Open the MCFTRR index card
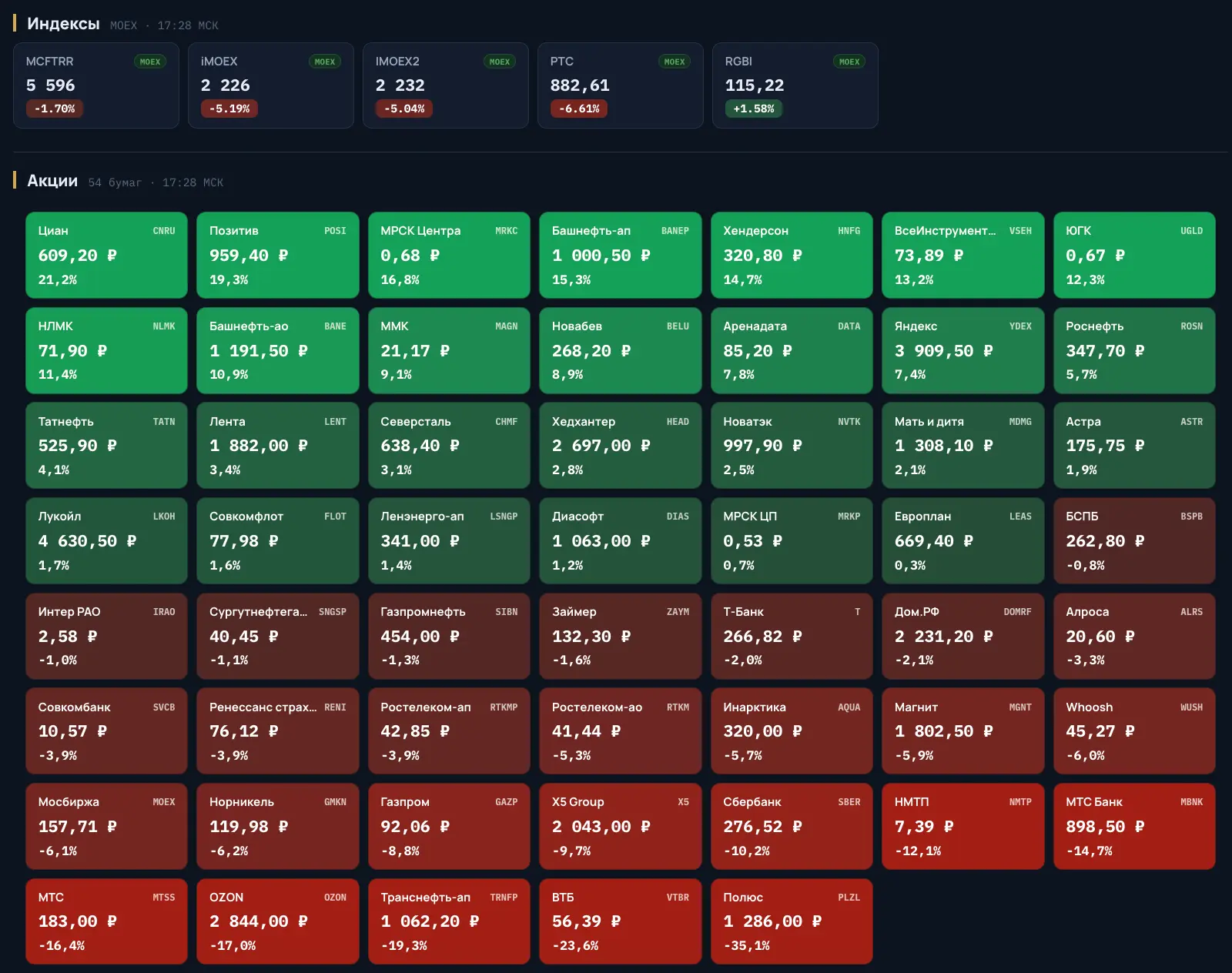1232x973 pixels. (96, 85)
